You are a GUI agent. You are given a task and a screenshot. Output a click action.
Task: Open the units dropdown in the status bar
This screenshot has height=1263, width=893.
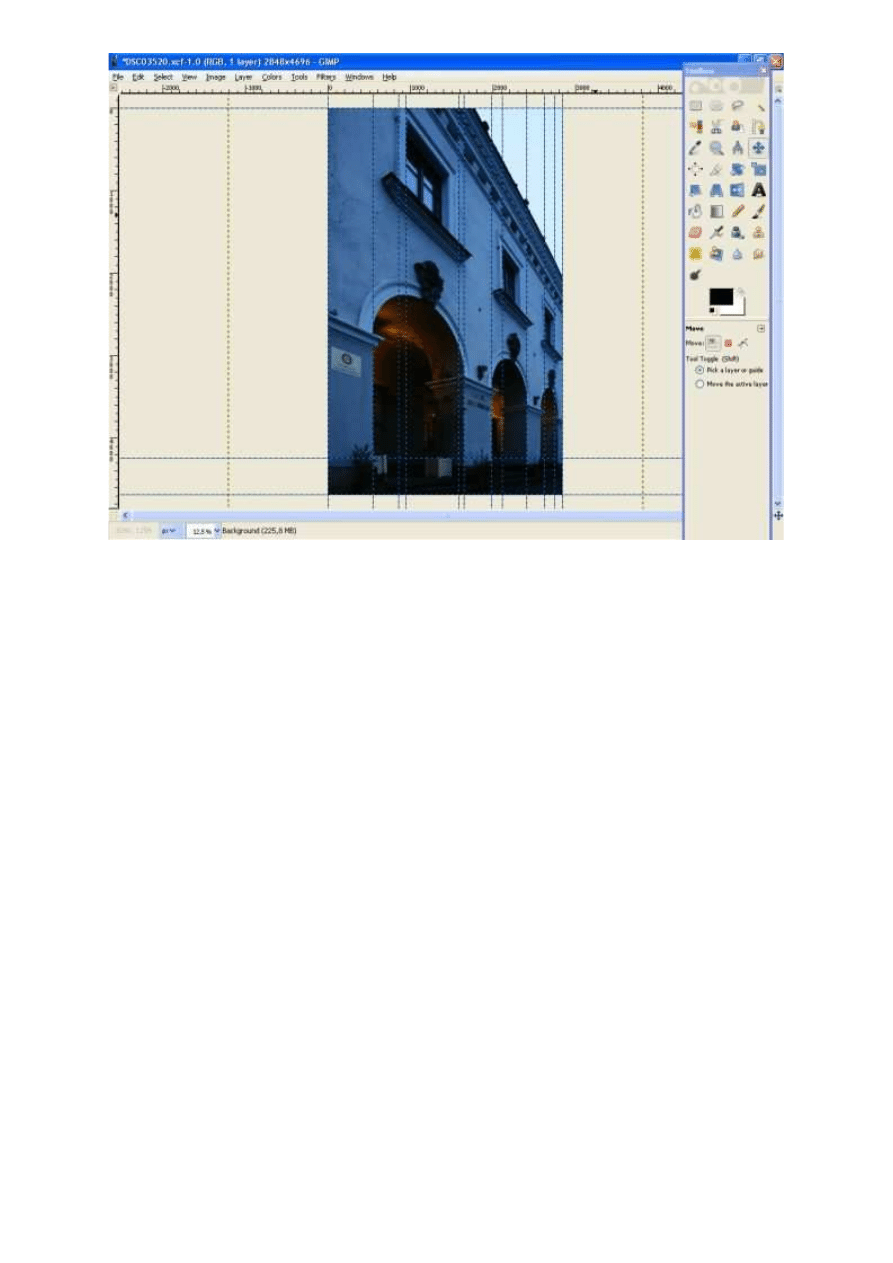coord(170,530)
